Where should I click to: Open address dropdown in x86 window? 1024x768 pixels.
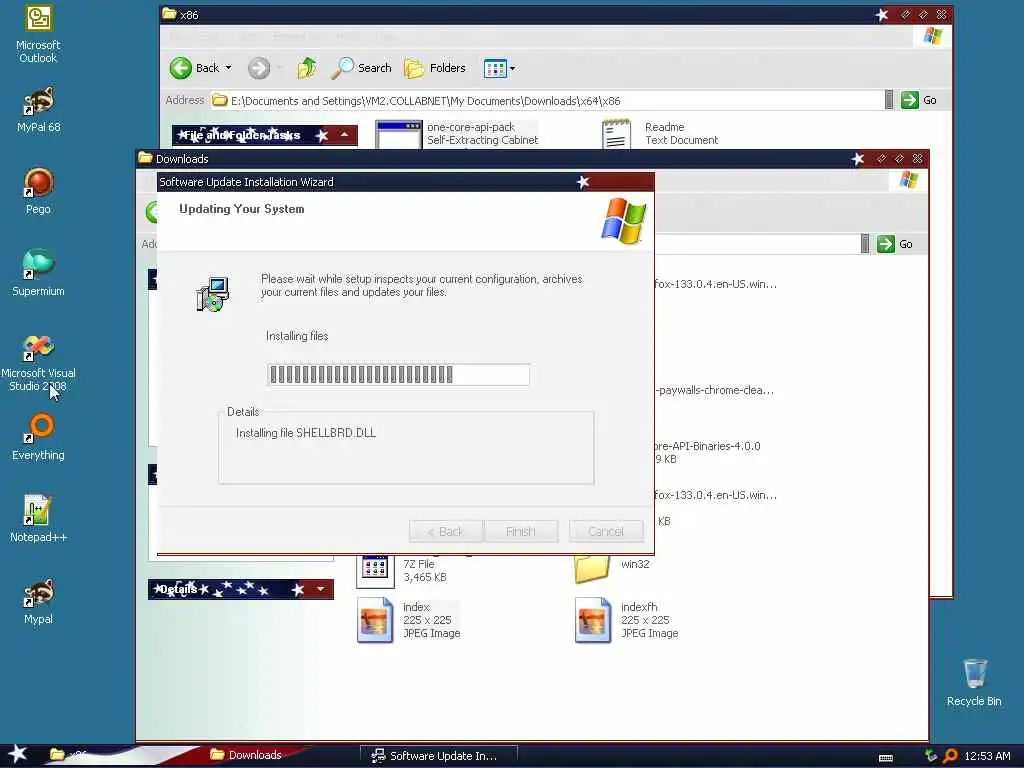click(x=889, y=100)
